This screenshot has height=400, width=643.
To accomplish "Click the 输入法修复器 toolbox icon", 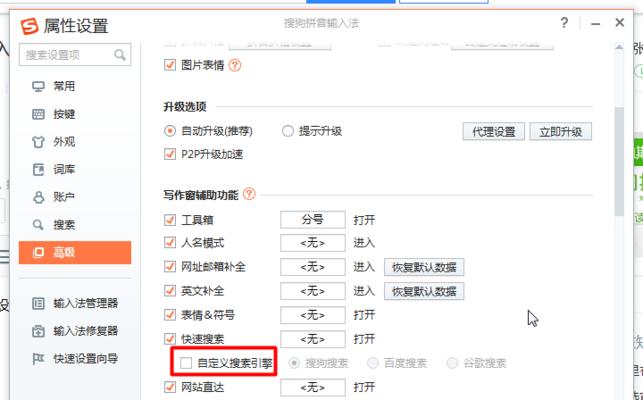I will [38, 331].
